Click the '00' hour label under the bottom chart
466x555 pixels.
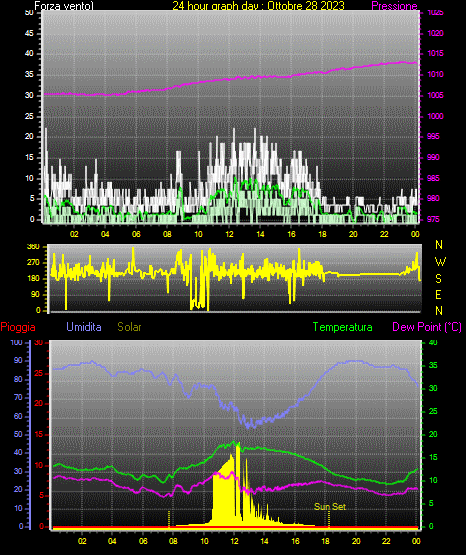click(x=416, y=541)
